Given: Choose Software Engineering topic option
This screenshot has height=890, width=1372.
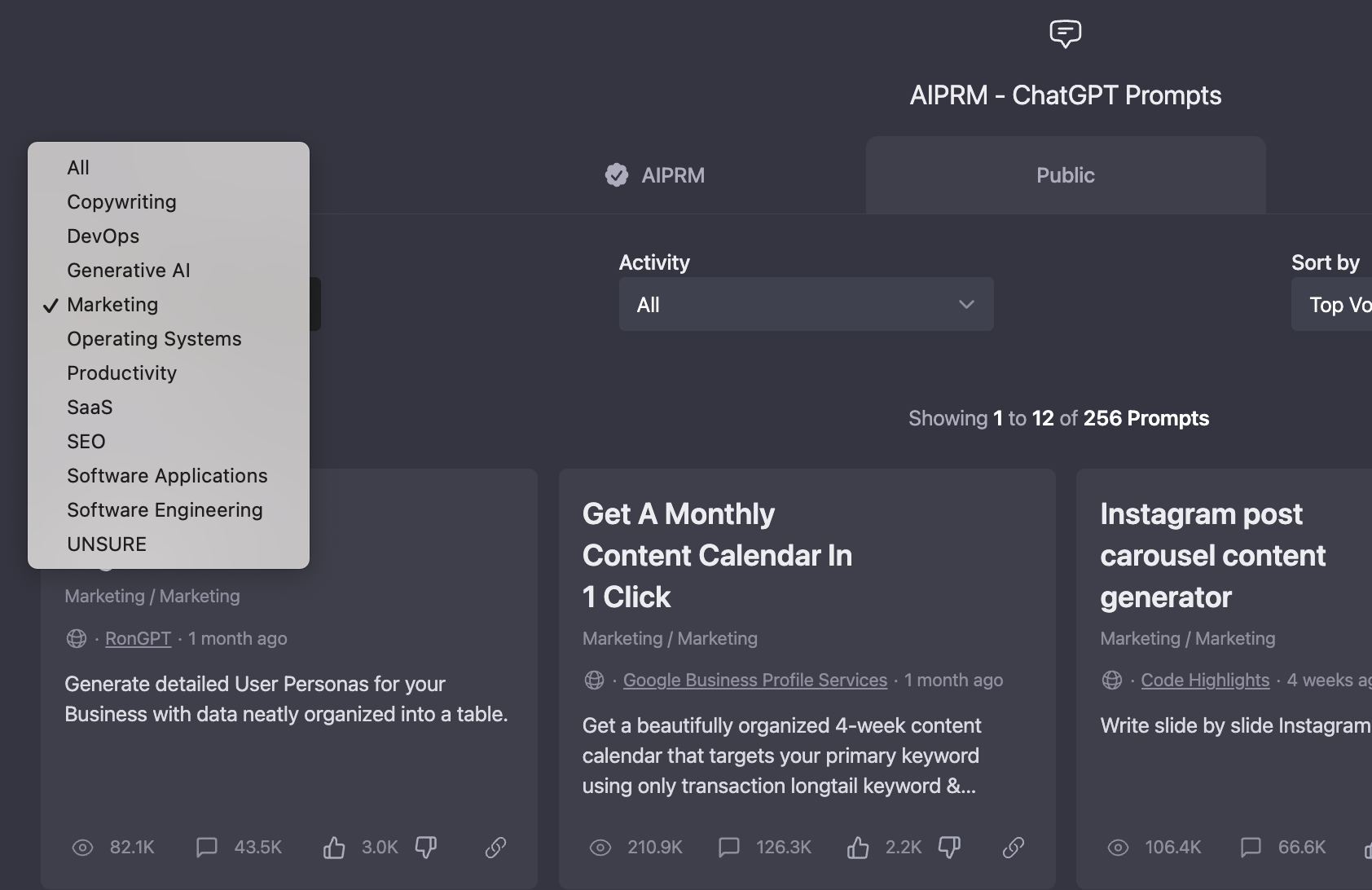Looking at the screenshot, I should (169, 509).
